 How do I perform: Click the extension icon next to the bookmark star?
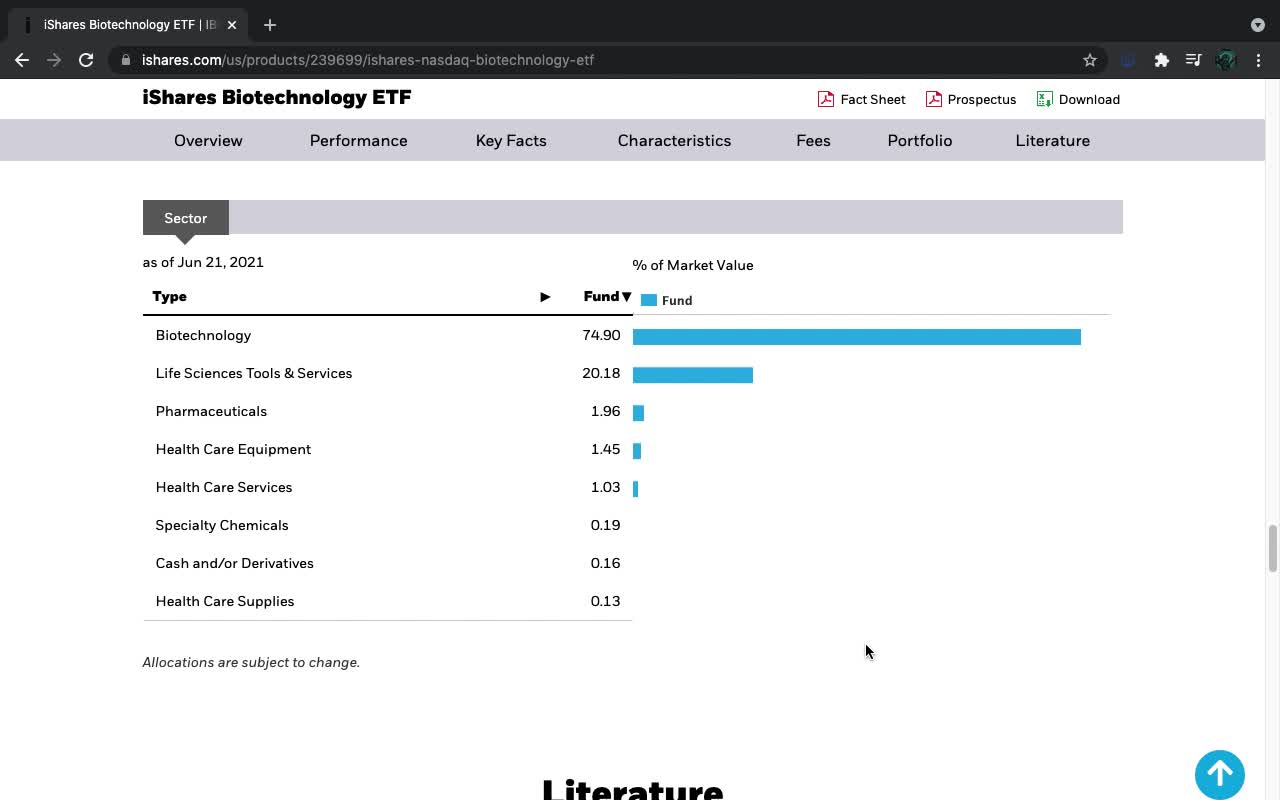tap(1128, 60)
